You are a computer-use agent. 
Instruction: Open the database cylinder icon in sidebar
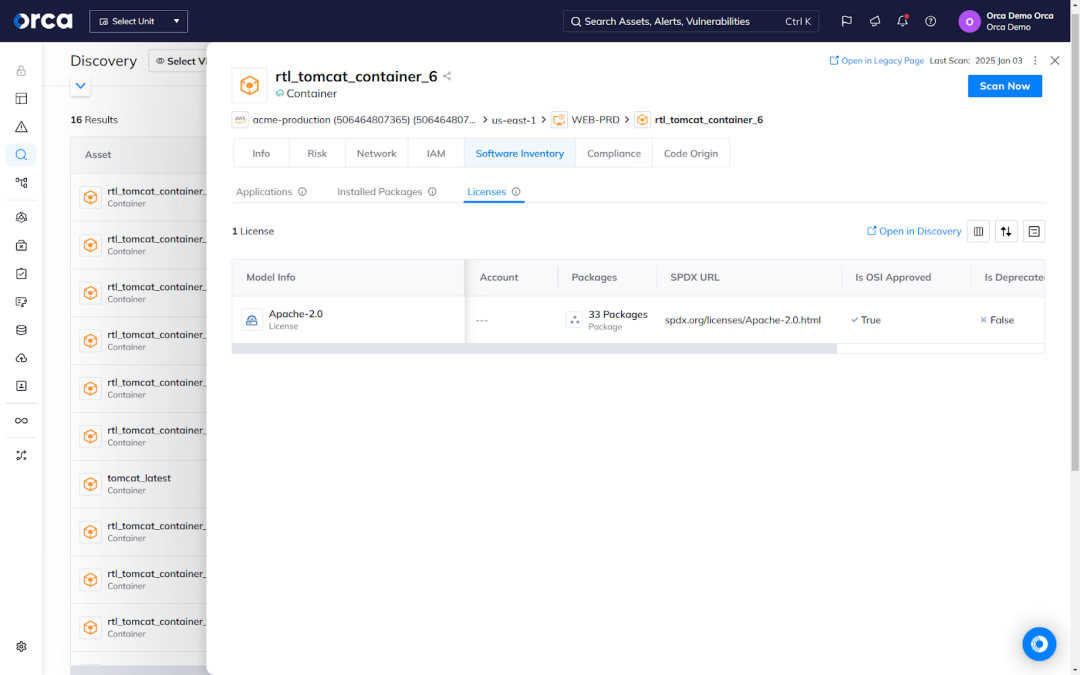(x=21, y=330)
